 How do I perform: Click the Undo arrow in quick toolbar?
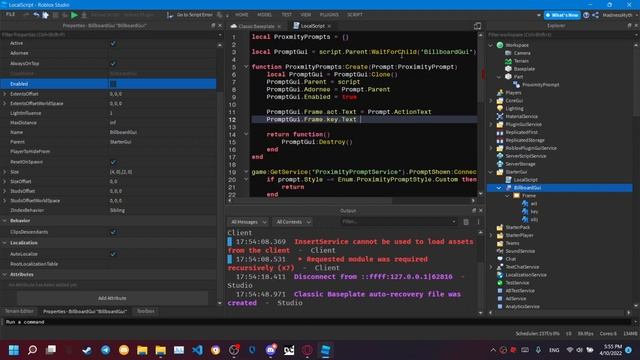coord(36,15)
